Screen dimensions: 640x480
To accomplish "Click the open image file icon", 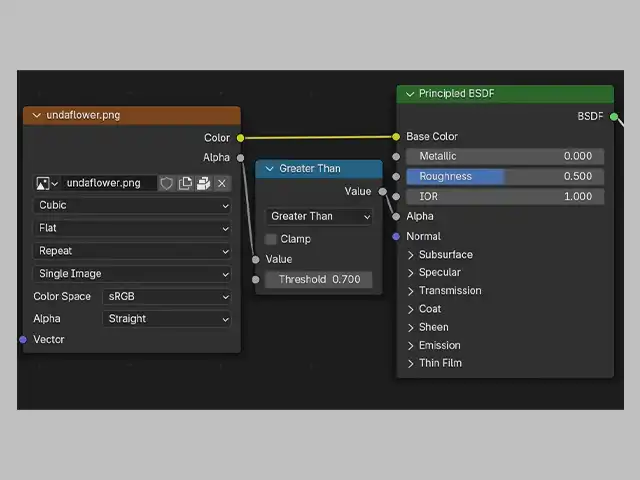I will tap(203, 183).
